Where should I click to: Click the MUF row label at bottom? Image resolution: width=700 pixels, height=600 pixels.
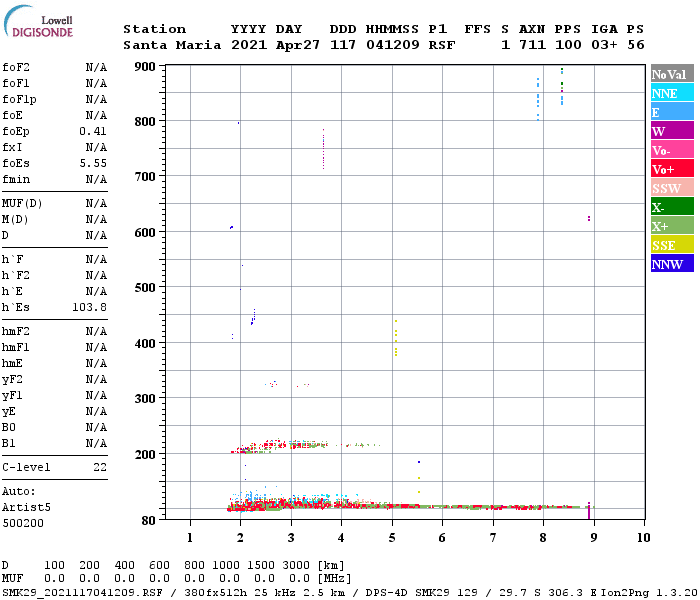click(12, 578)
